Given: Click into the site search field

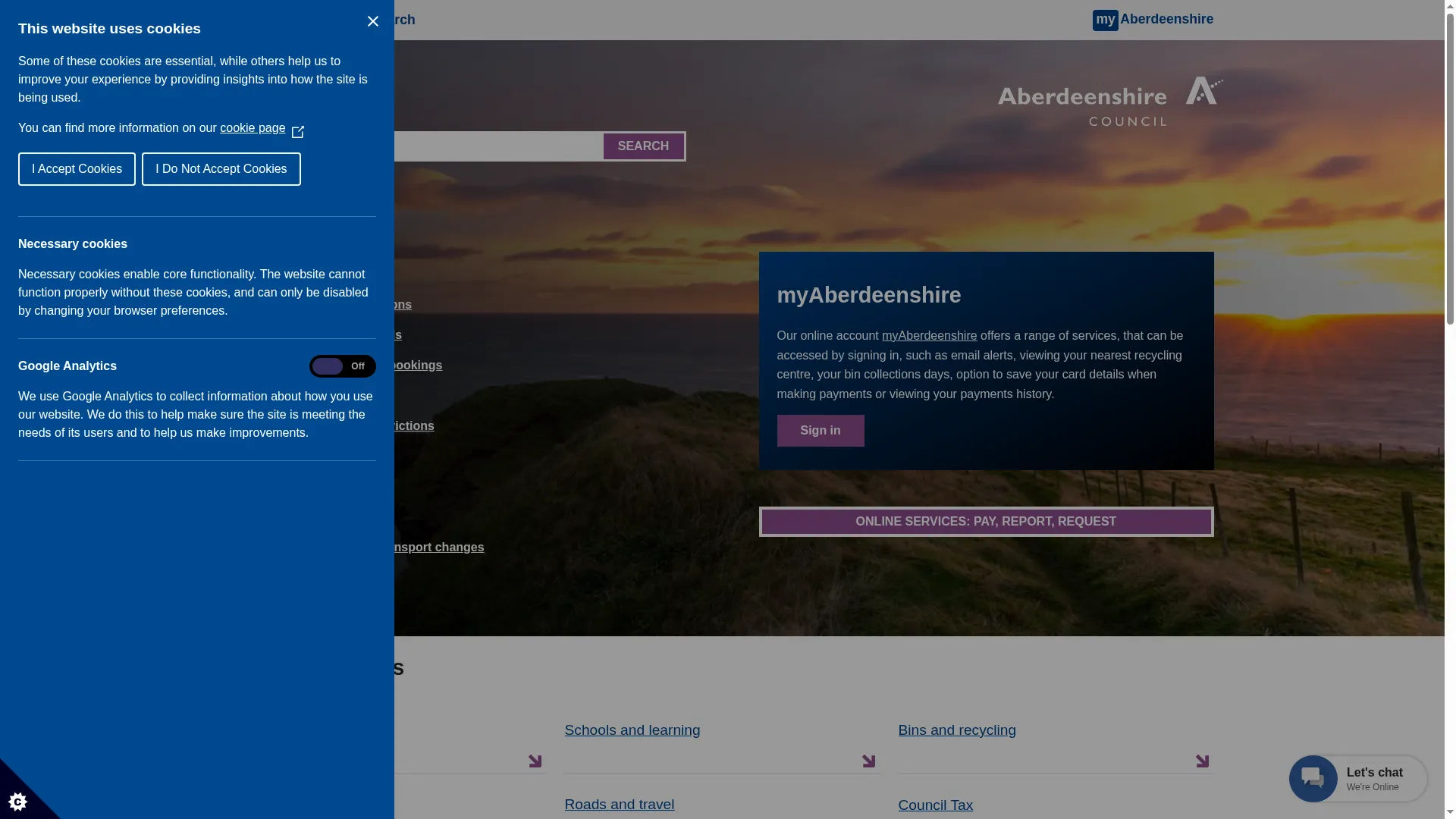Looking at the screenshot, I should (x=498, y=146).
